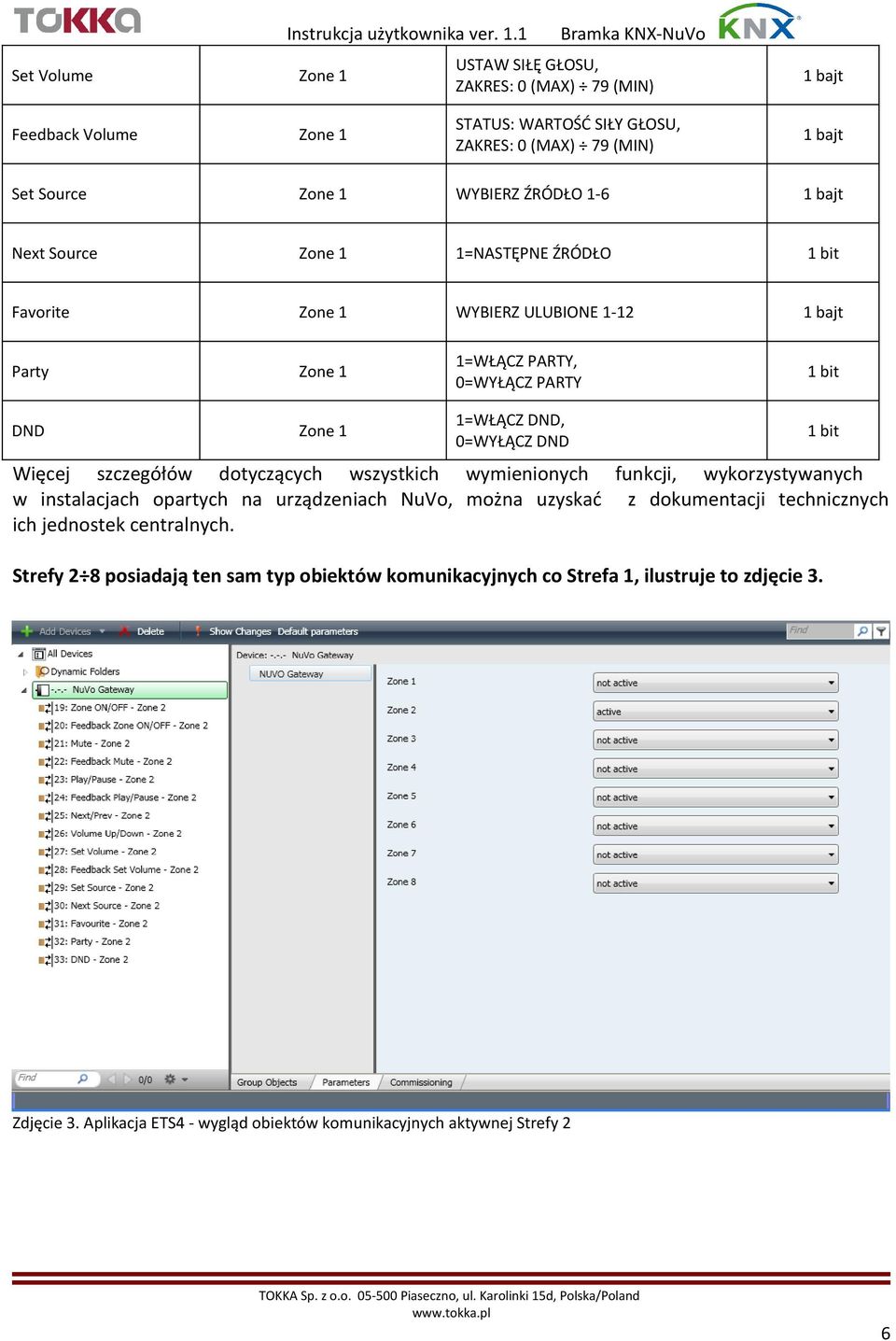Open the Zone 2 dropdown showing active
This screenshot has width=896, height=1341.
click(x=716, y=712)
